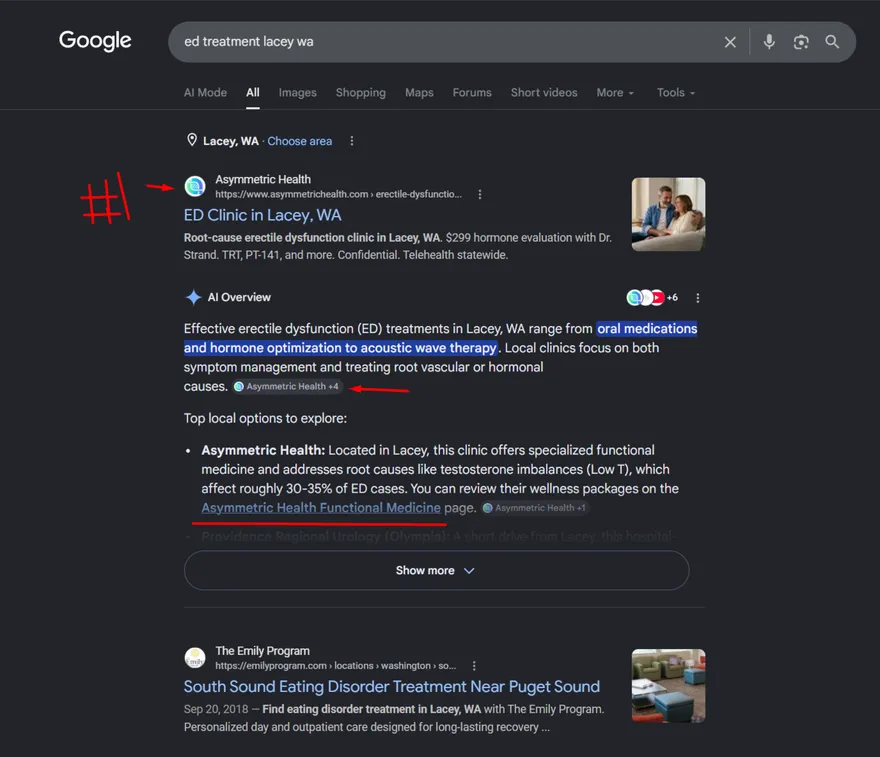
Task: Click The Emily Program site favicon
Action: [x=195, y=658]
